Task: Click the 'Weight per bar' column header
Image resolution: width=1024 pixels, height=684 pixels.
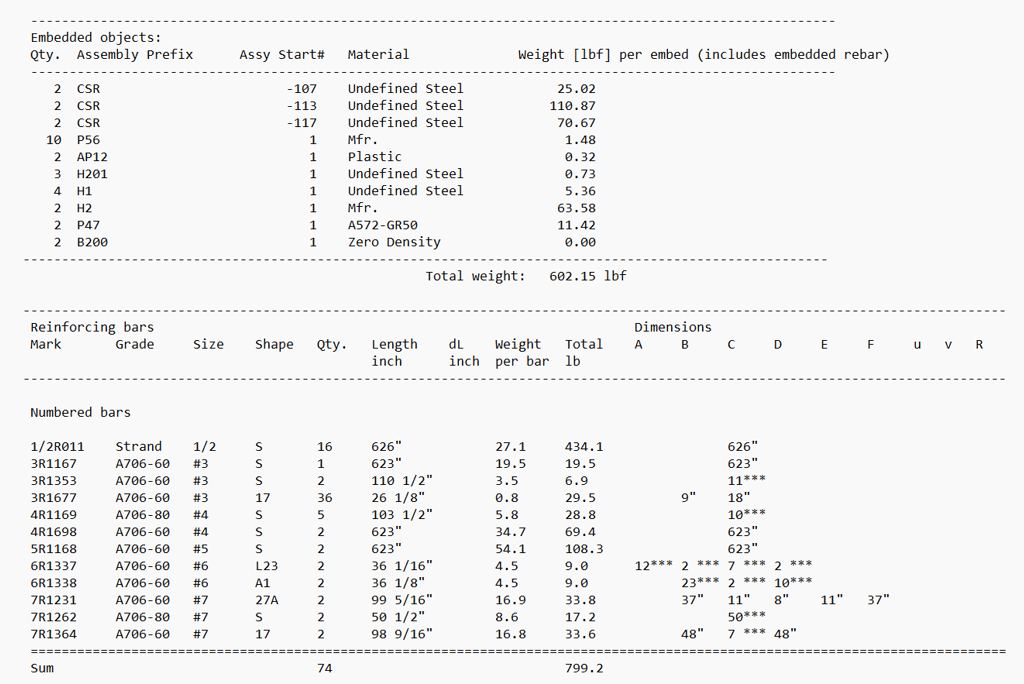Action: 522,353
